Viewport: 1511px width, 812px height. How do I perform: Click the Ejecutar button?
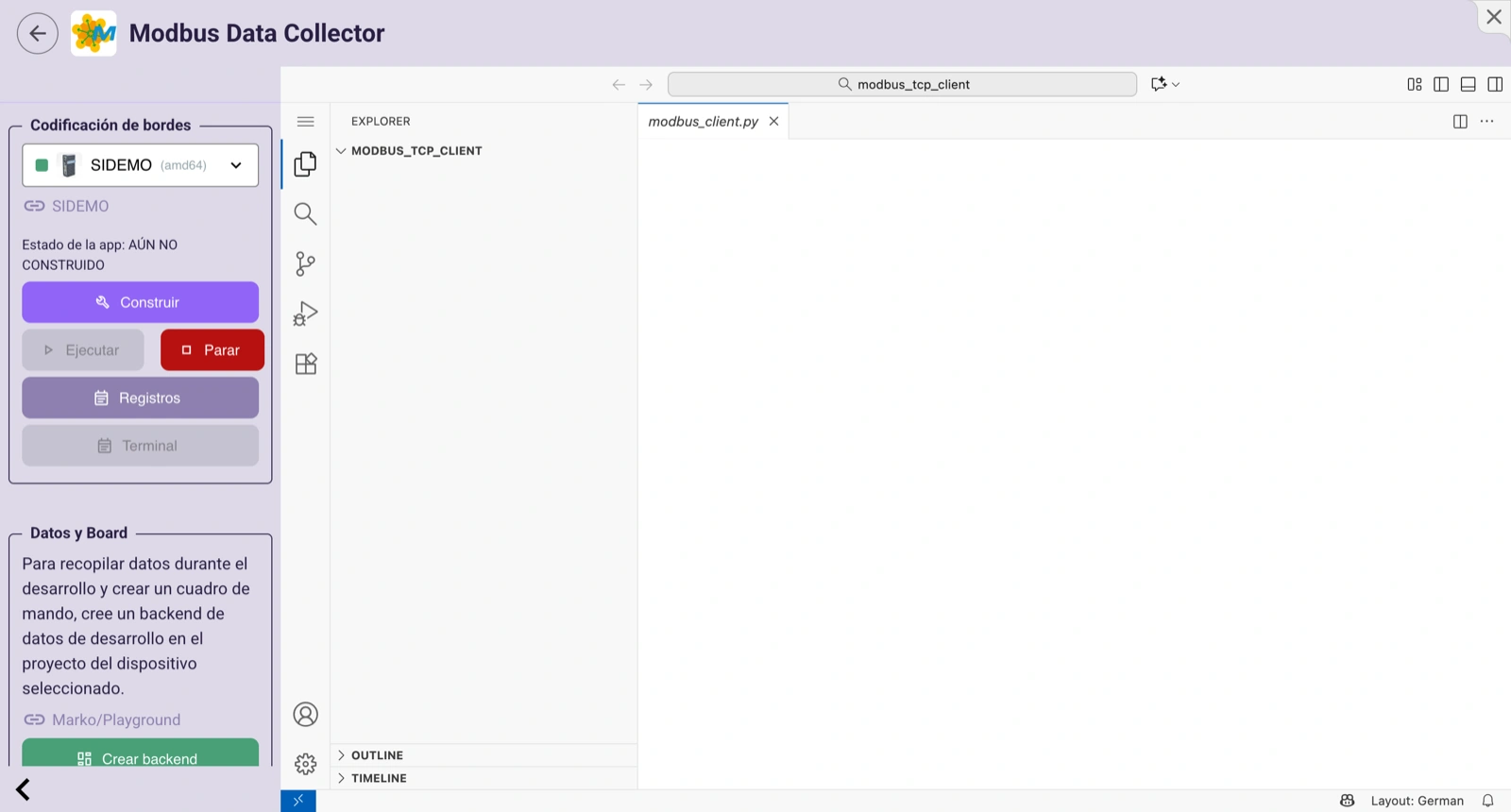click(x=83, y=350)
